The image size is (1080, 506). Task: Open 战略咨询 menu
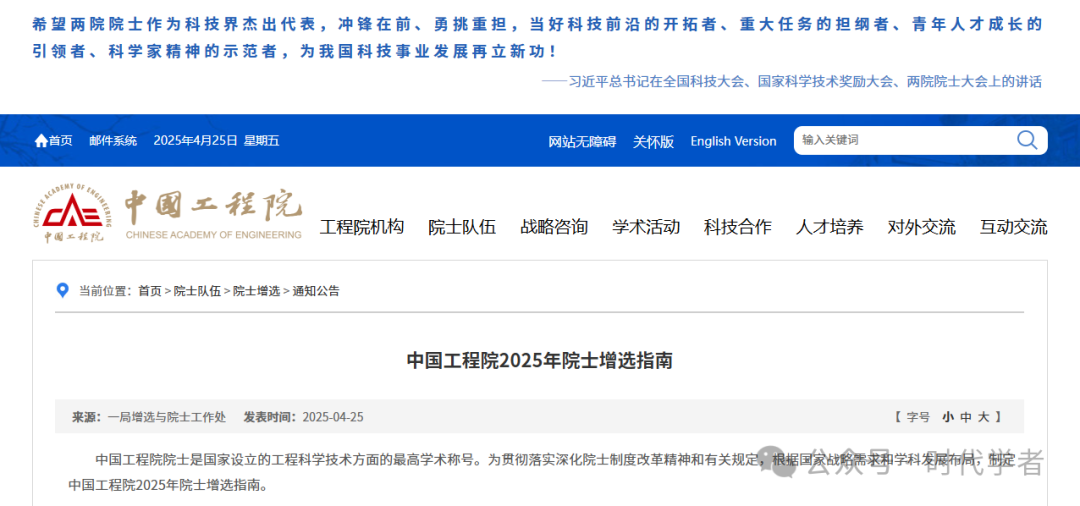pyautogui.click(x=554, y=226)
